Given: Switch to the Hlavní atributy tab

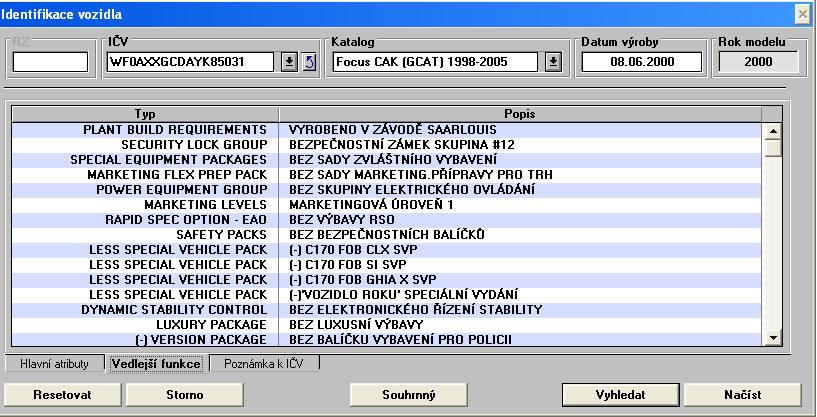Looking at the screenshot, I should 54,364.
